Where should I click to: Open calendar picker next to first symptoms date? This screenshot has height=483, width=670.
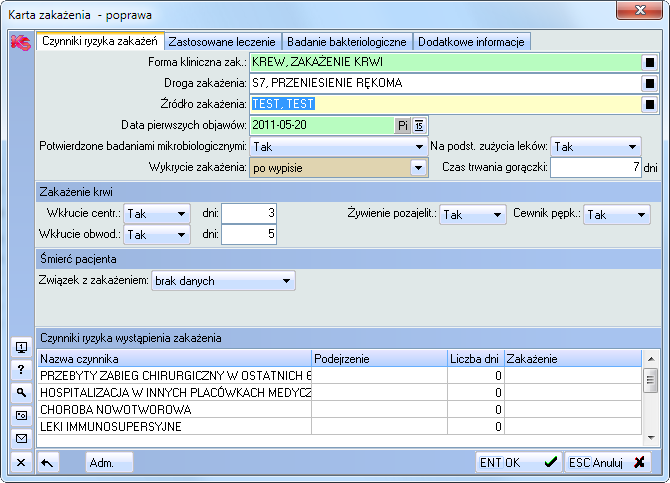point(419,125)
